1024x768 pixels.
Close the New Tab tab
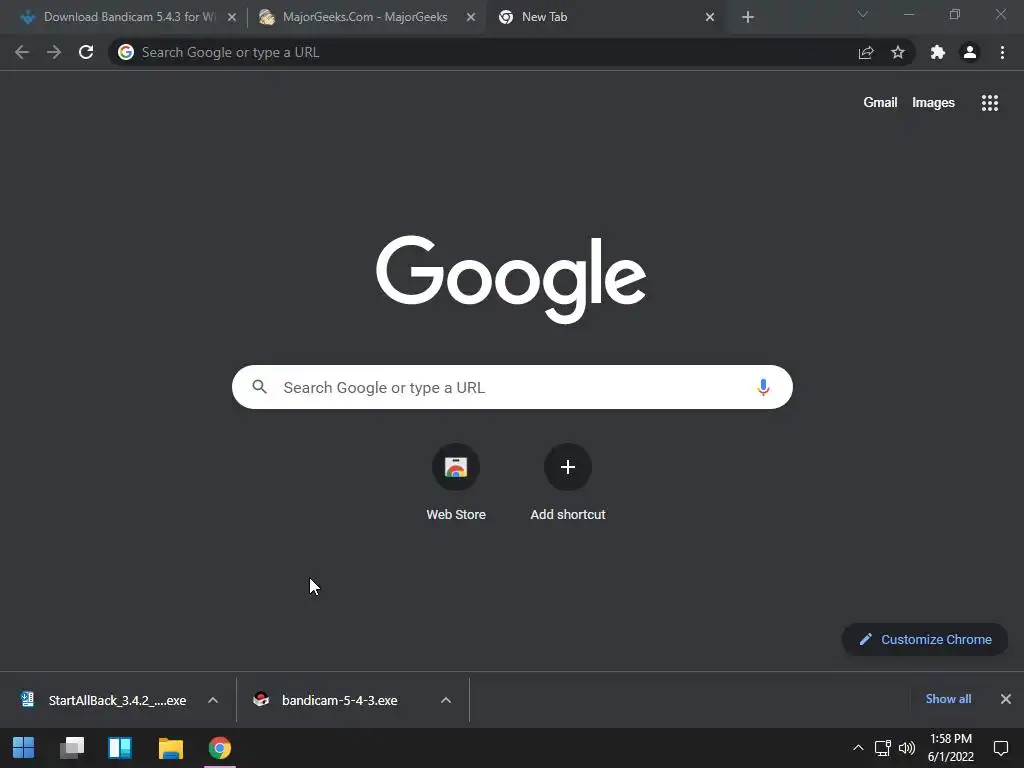pyautogui.click(x=710, y=18)
